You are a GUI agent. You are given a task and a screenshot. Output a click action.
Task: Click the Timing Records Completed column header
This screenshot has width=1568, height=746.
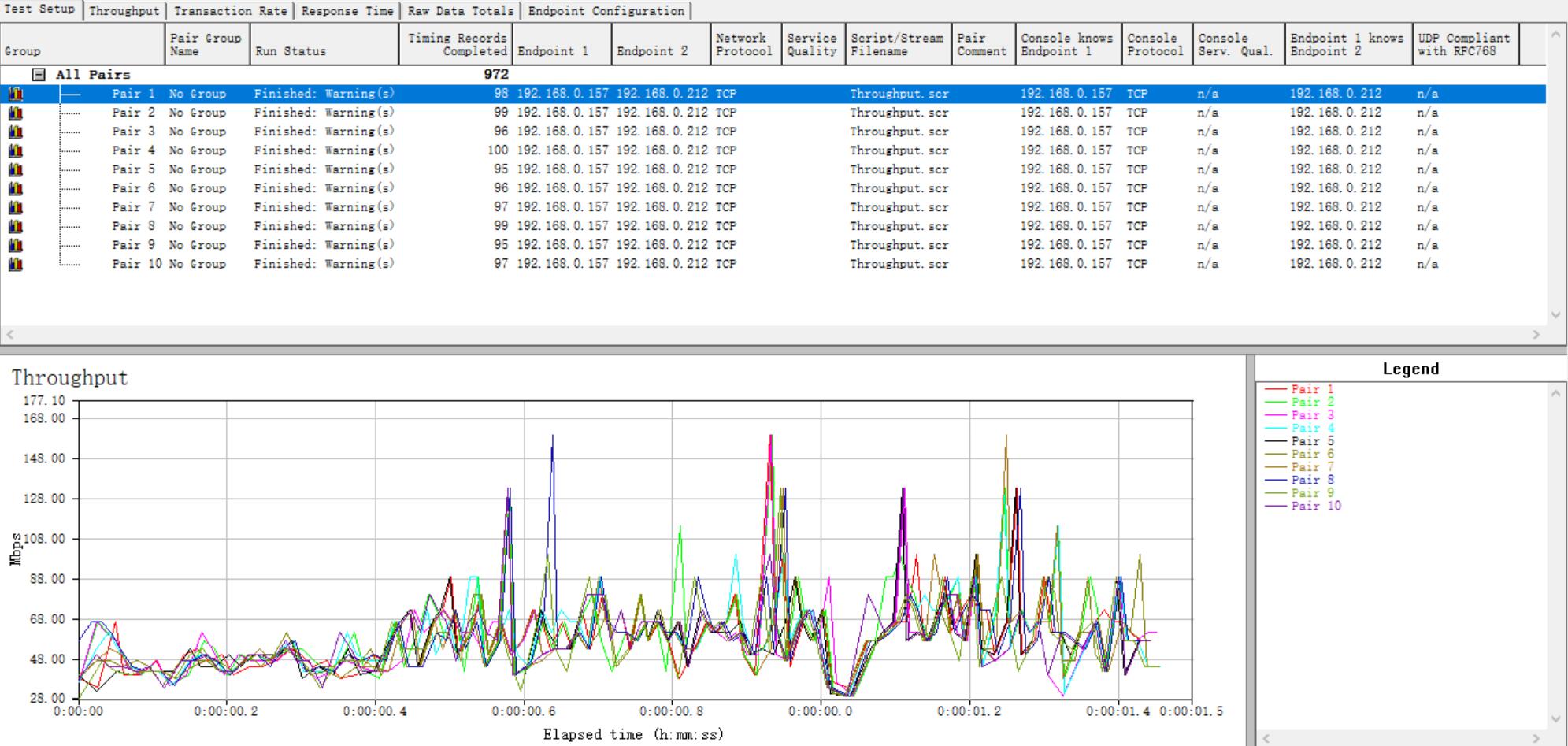pyautogui.click(x=456, y=44)
